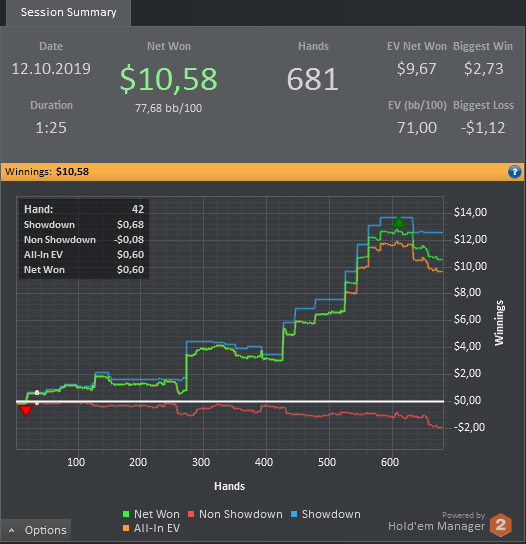The height and width of the screenshot is (544, 526).
Task: Select the Net Won amount $10,58
Action: 169,79
